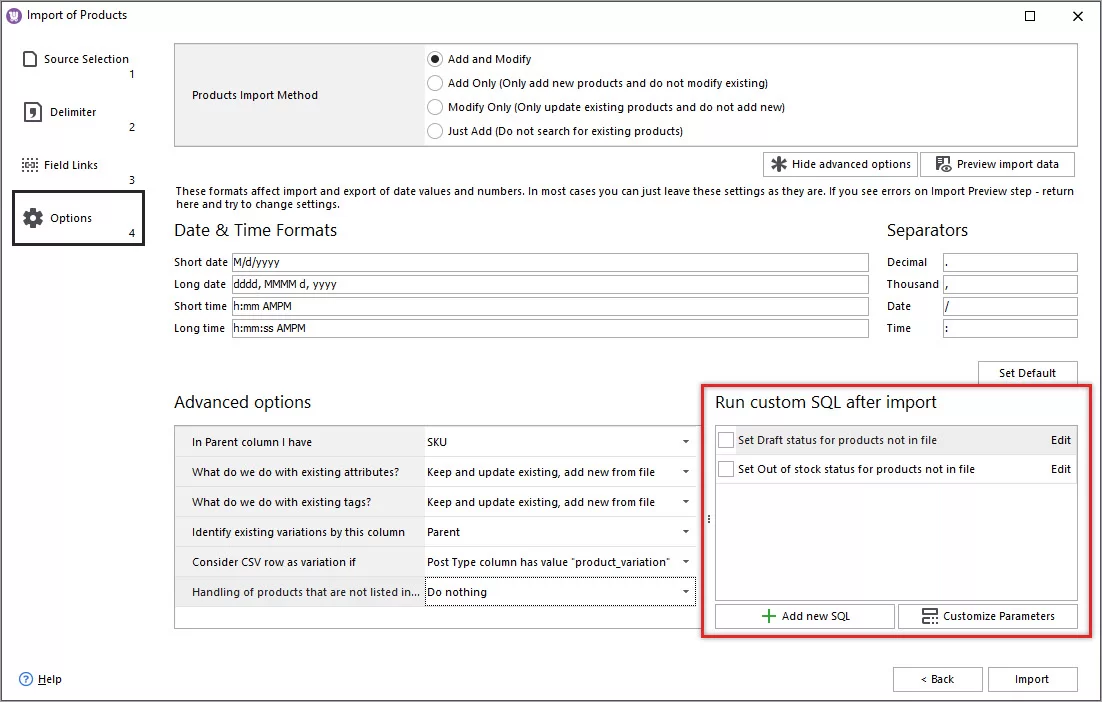Screen dimensions: 1102x702
Task: Check Set Out of stock status option
Action: [725, 469]
